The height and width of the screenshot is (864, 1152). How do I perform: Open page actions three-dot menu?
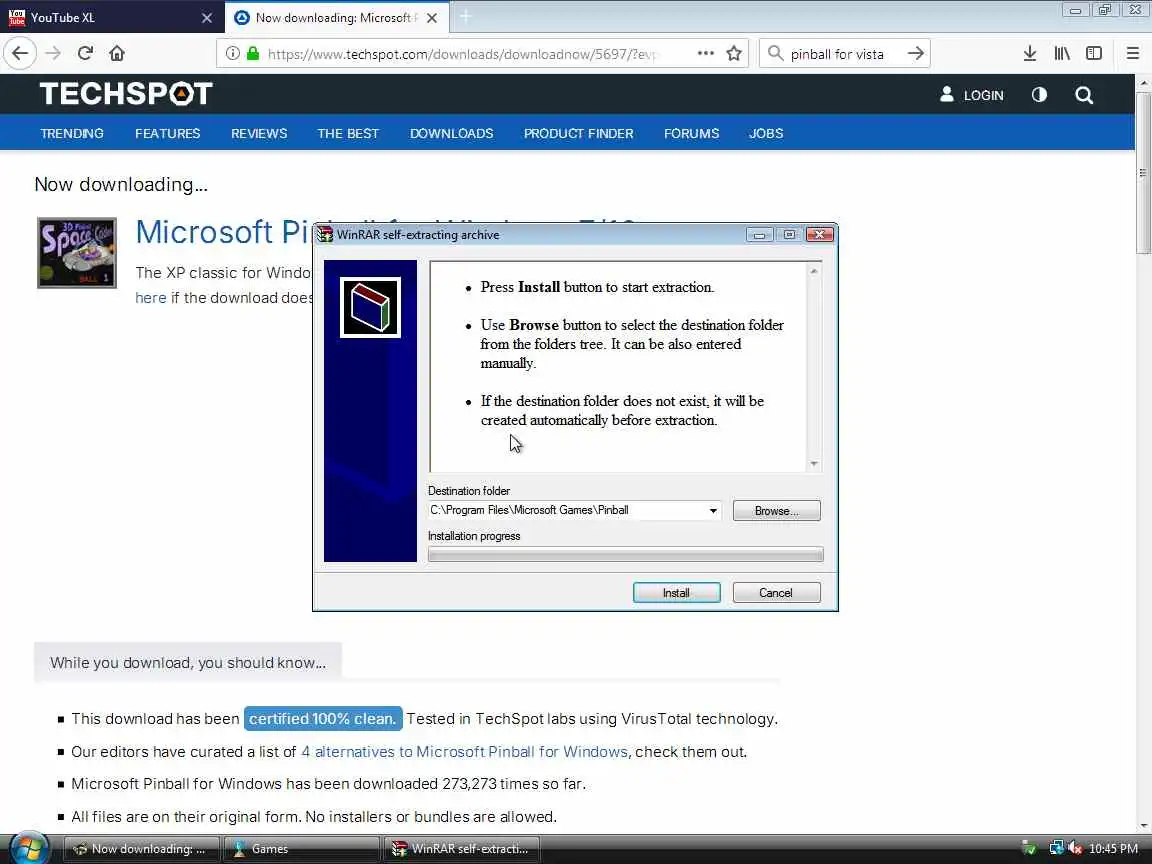(x=705, y=53)
